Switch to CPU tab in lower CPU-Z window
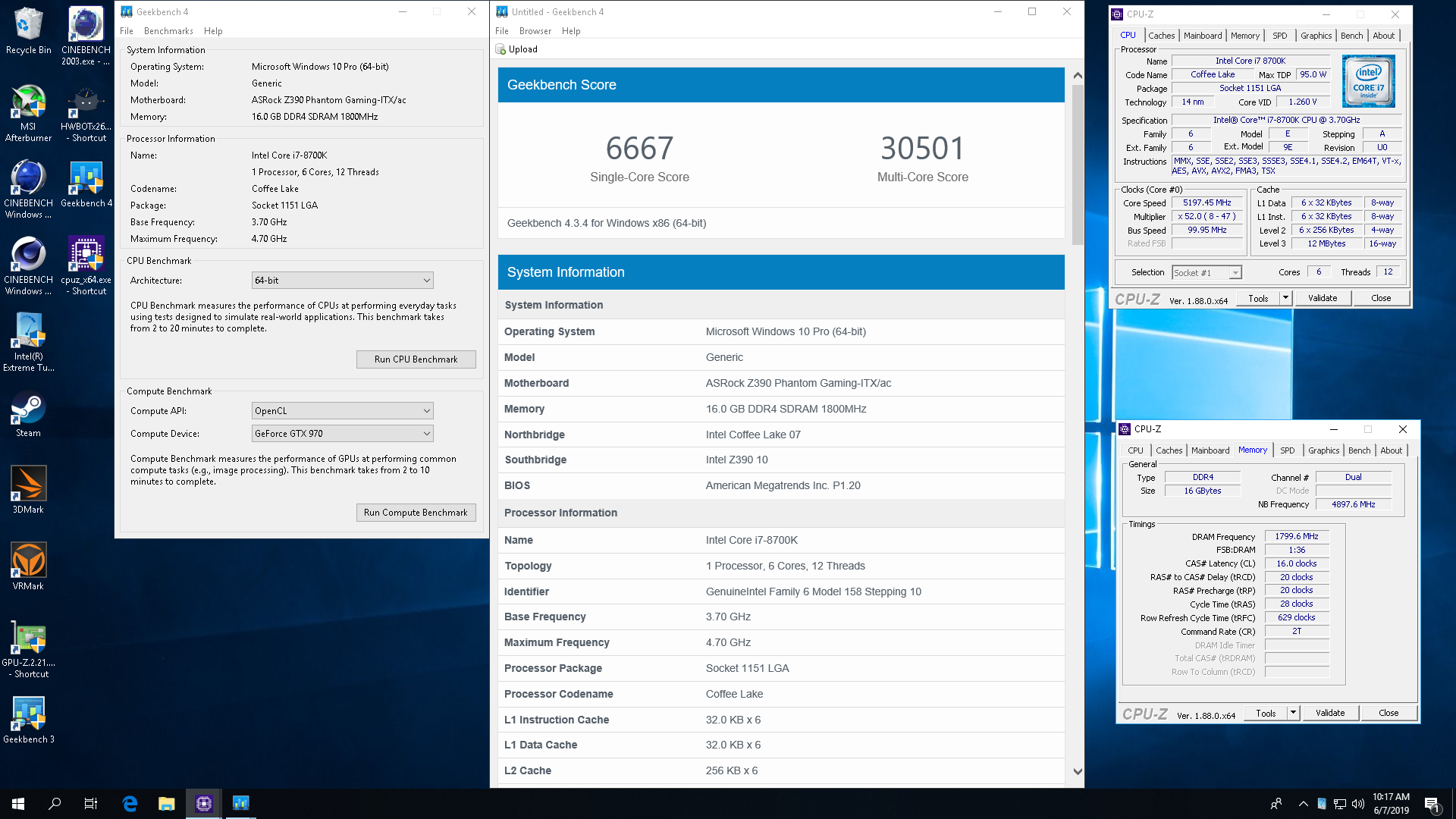Viewport: 1456px width, 819px height. tap(1135, 450)
